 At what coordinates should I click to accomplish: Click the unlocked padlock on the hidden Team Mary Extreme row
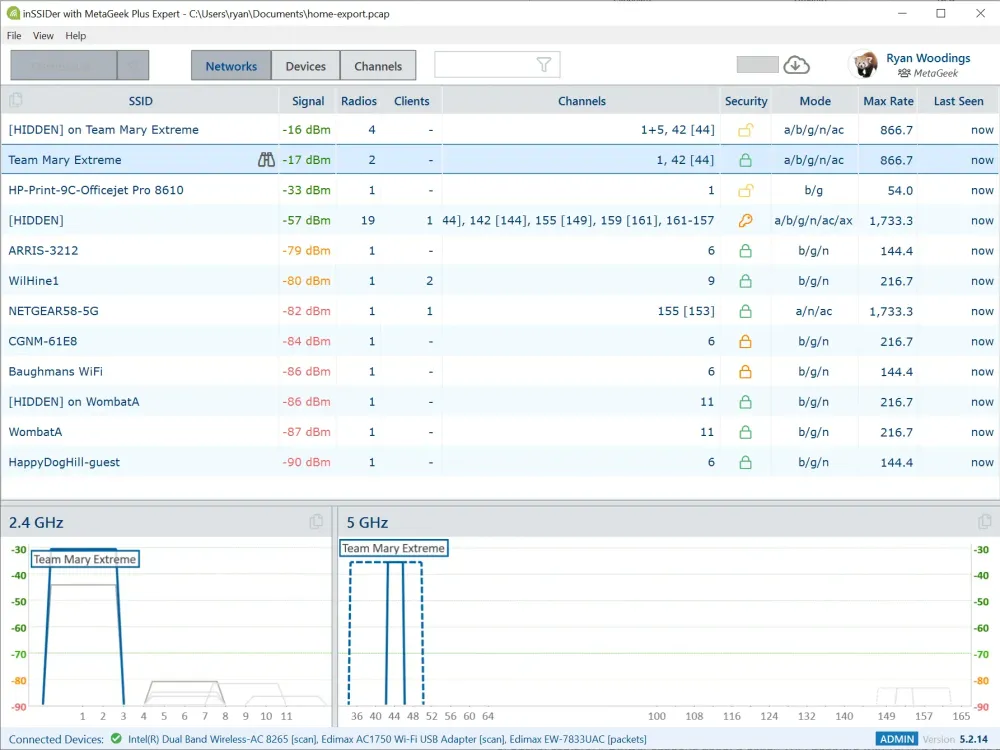tap(746, 129)
